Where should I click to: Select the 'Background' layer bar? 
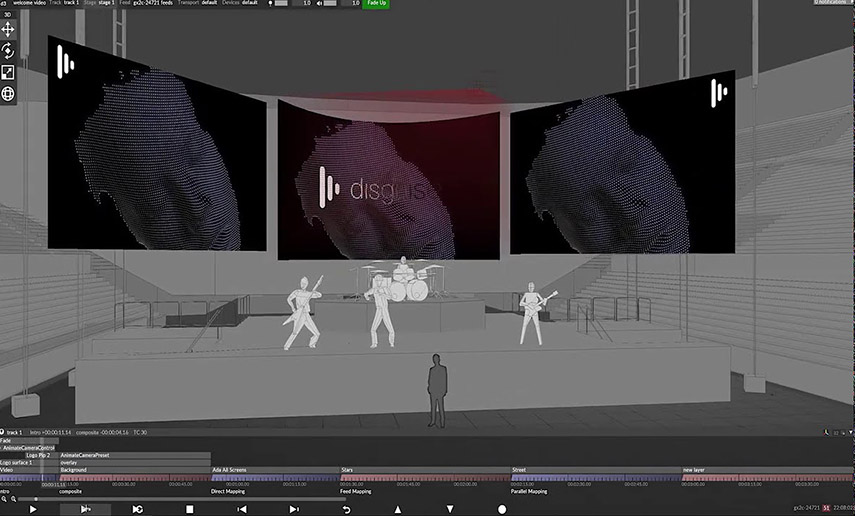[x=135, y=470]
